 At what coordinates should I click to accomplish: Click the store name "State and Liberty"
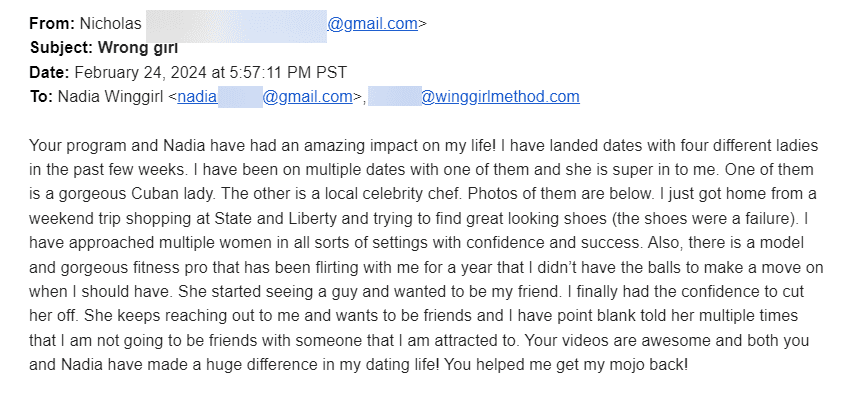[x=278, y=219]
